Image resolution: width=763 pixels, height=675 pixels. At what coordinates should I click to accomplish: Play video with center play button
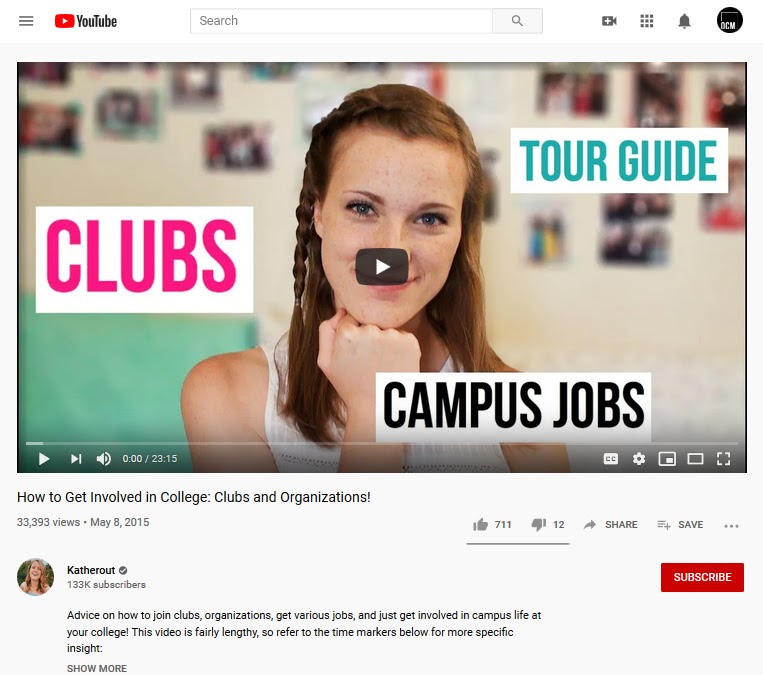tap(382, 267)
